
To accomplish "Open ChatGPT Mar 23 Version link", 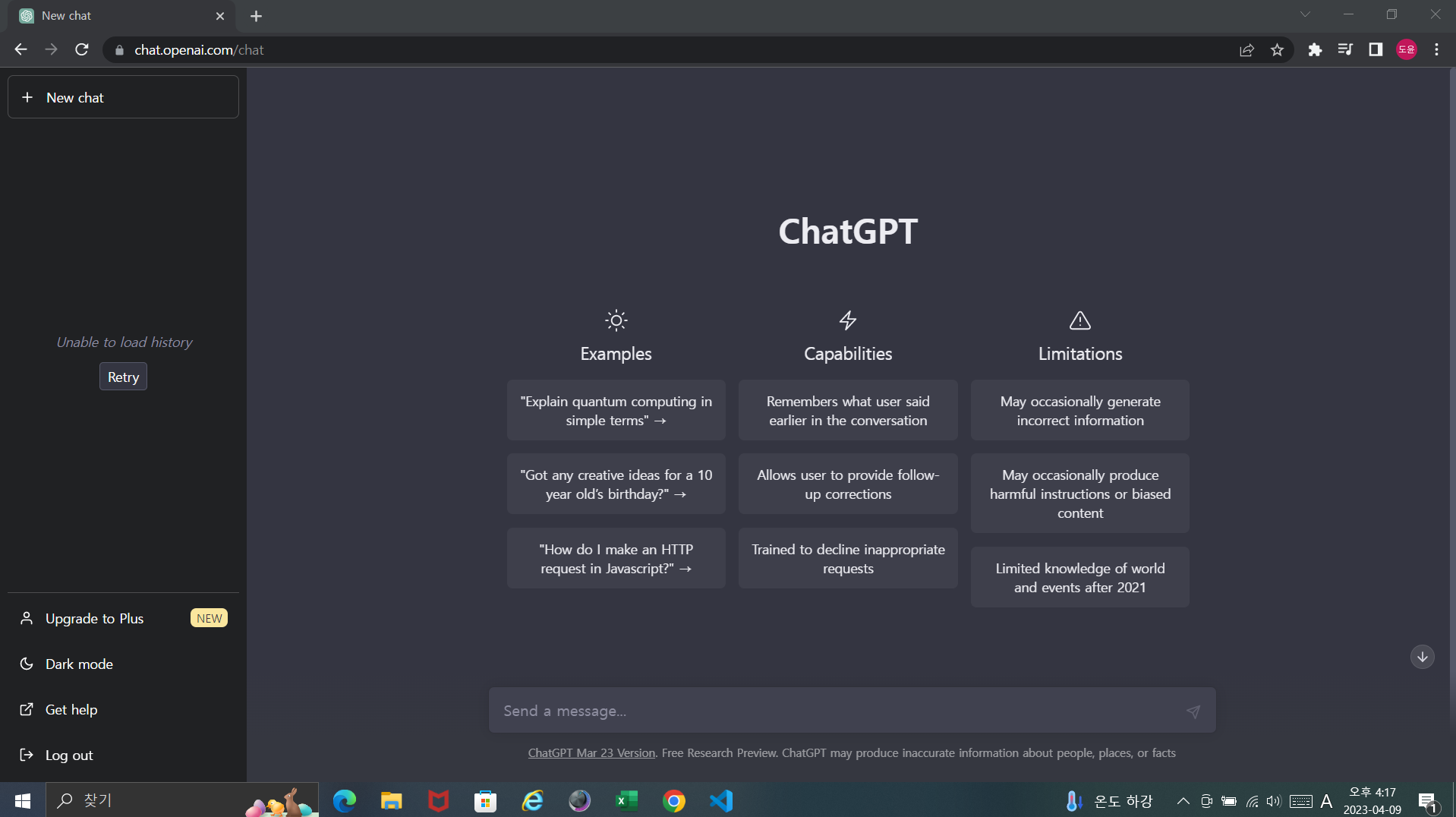I will [x=591, y=753].
